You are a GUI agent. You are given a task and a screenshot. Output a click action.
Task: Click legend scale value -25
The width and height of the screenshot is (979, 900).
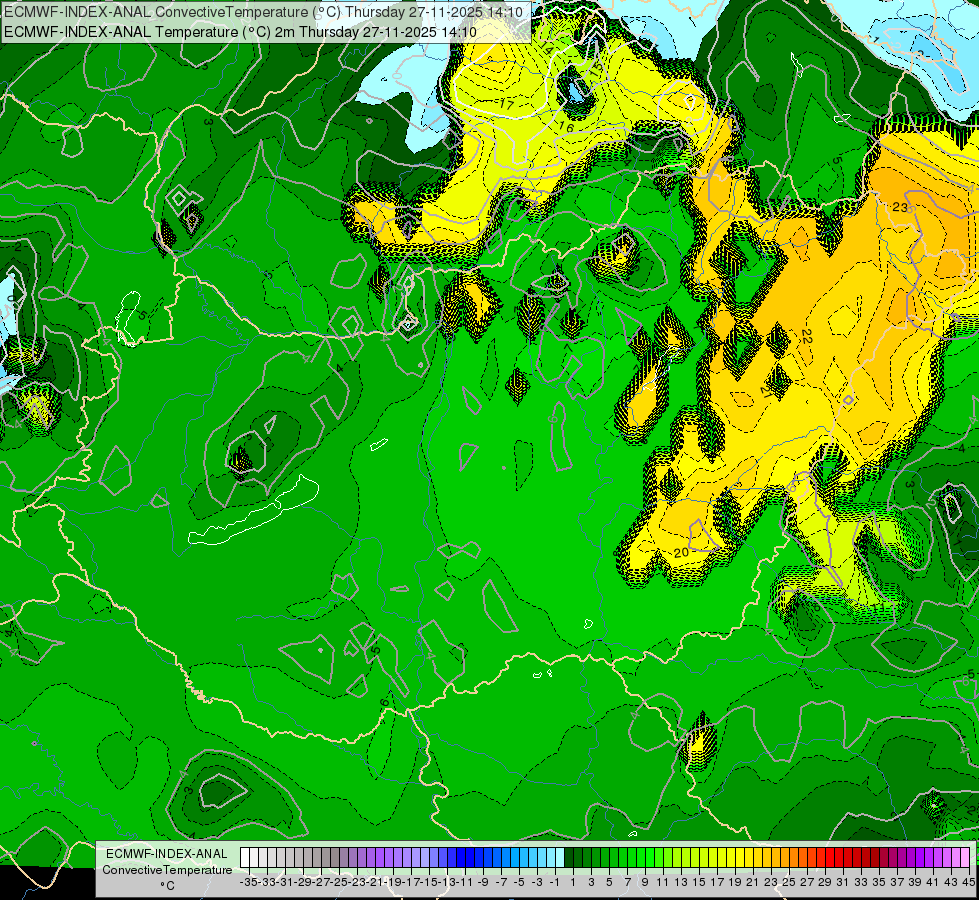338,883
